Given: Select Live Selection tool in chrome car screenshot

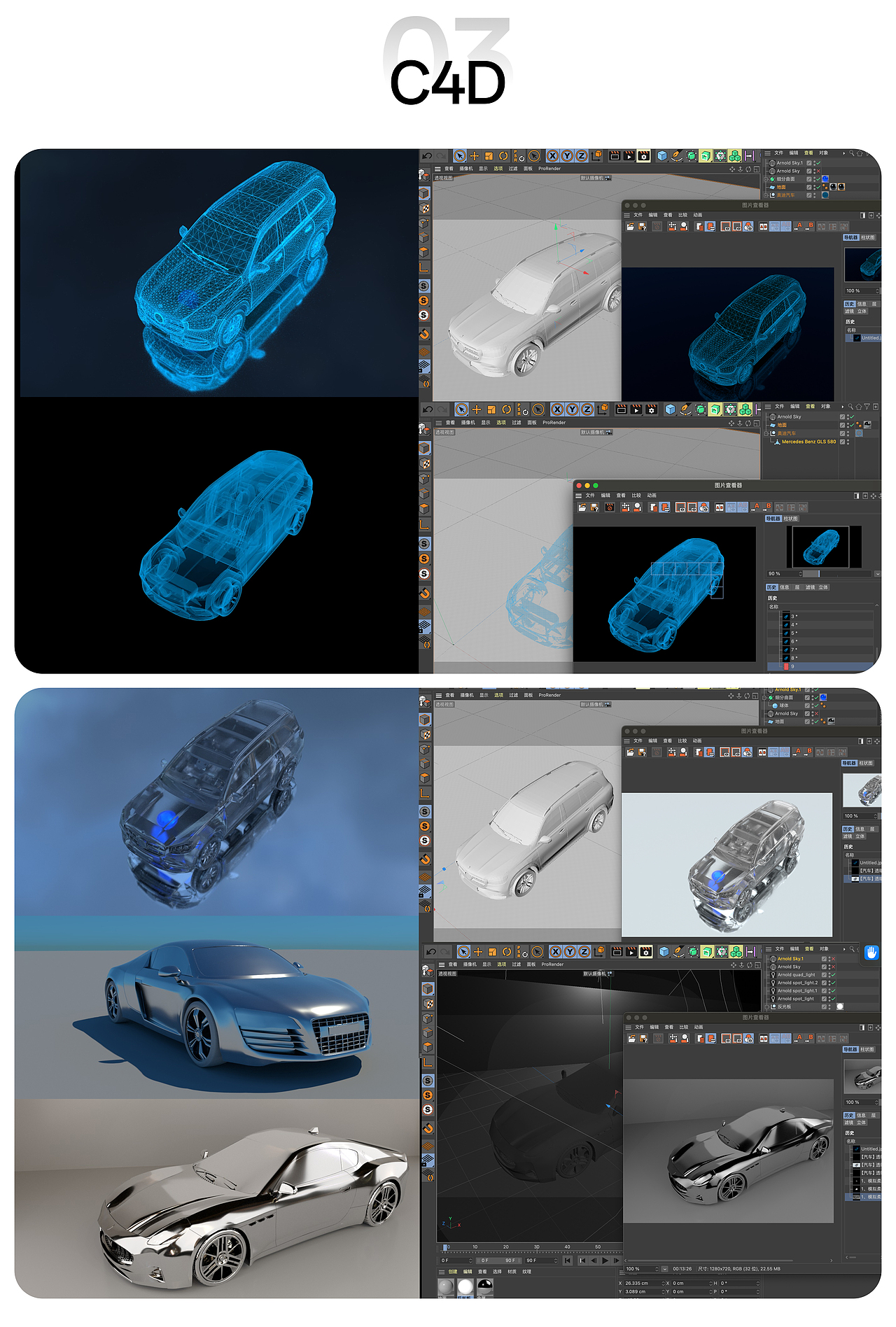Looking at the screenshot, I should click(x=463, y=951).
